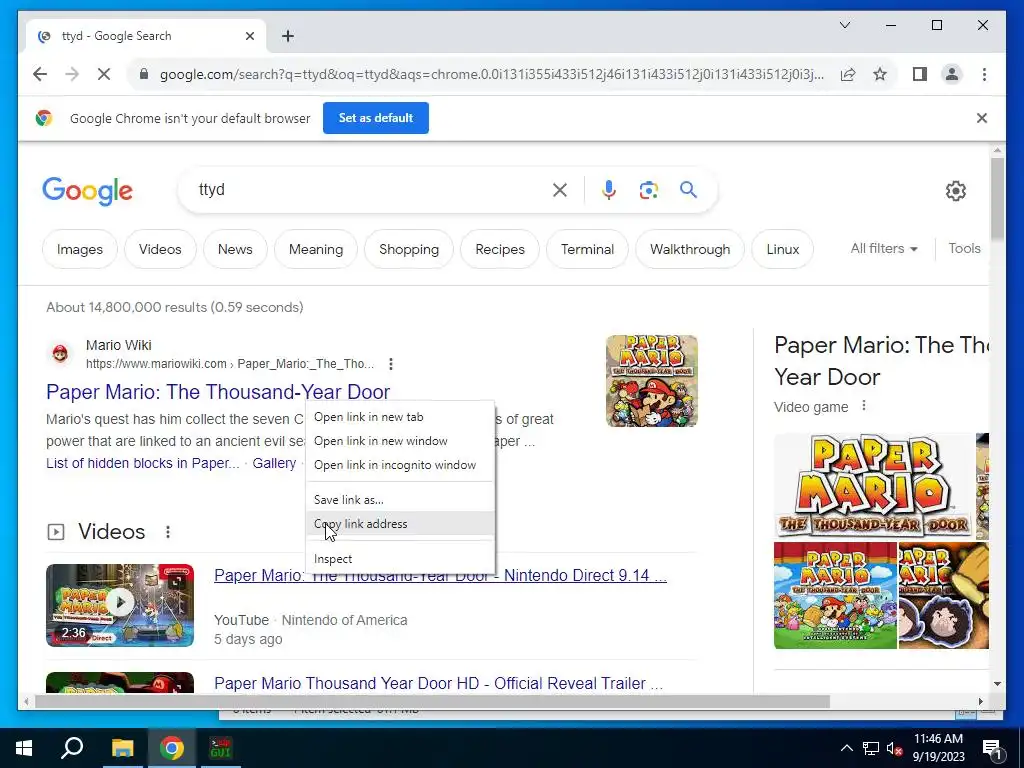Open the notification center icon

point(992,748)
